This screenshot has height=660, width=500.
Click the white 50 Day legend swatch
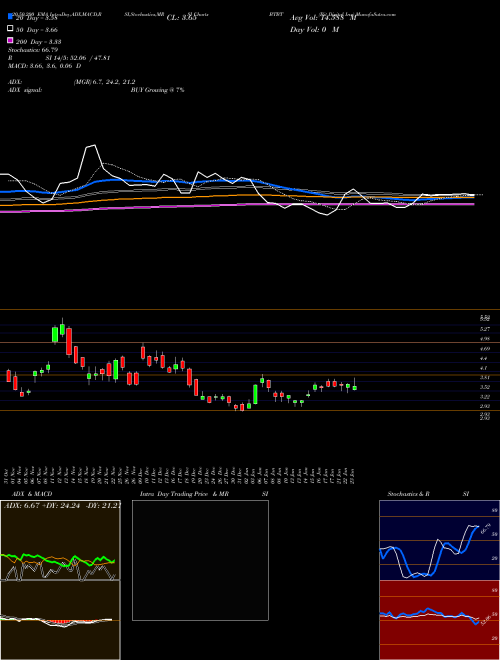pyautogui.click(x=10, y=29)
